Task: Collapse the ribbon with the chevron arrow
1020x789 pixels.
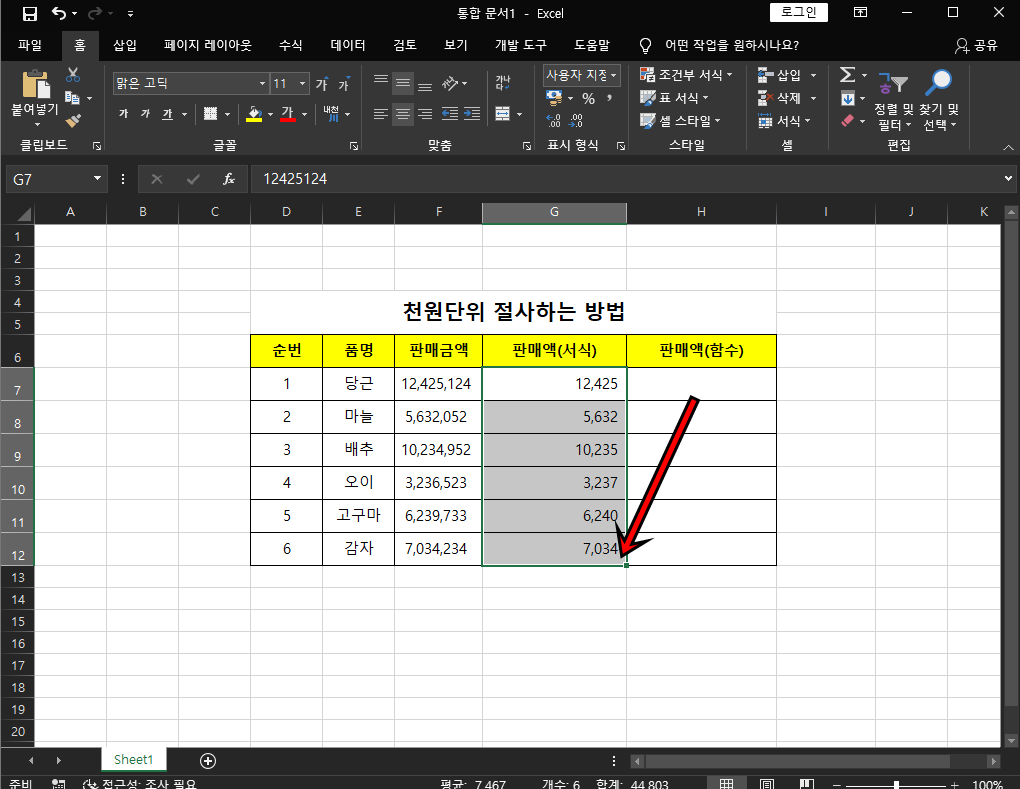Action: pos(1008,148)
